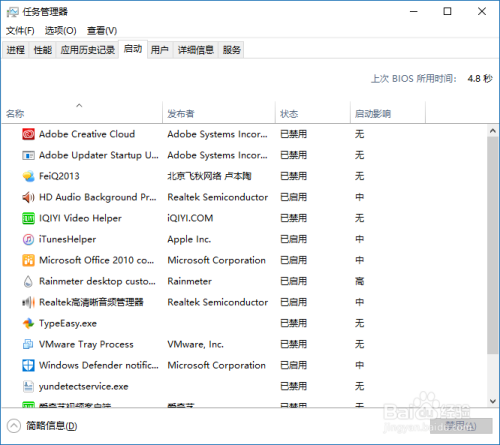Sort by the 状态 column header
The width and height of the screenshot is (500, 445).
(x=313, y=113)
